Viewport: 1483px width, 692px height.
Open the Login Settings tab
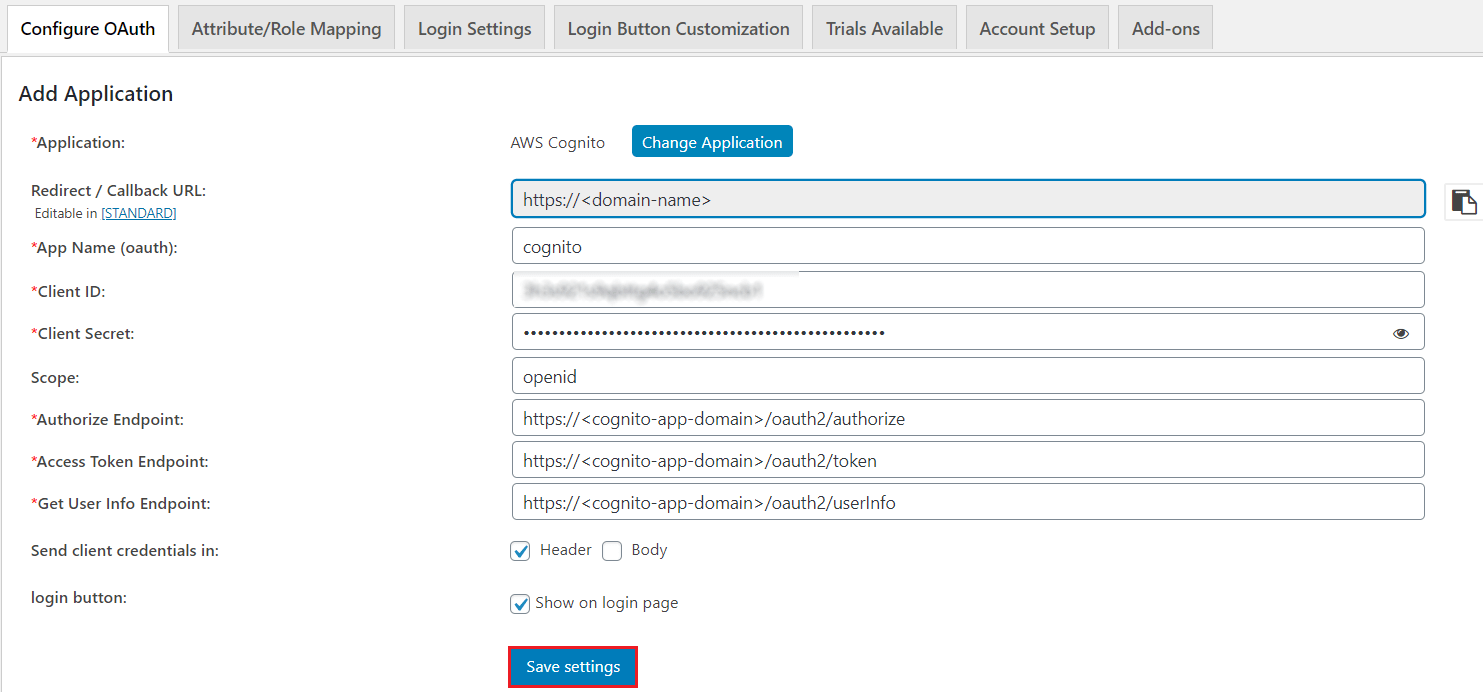pos(474,27)
